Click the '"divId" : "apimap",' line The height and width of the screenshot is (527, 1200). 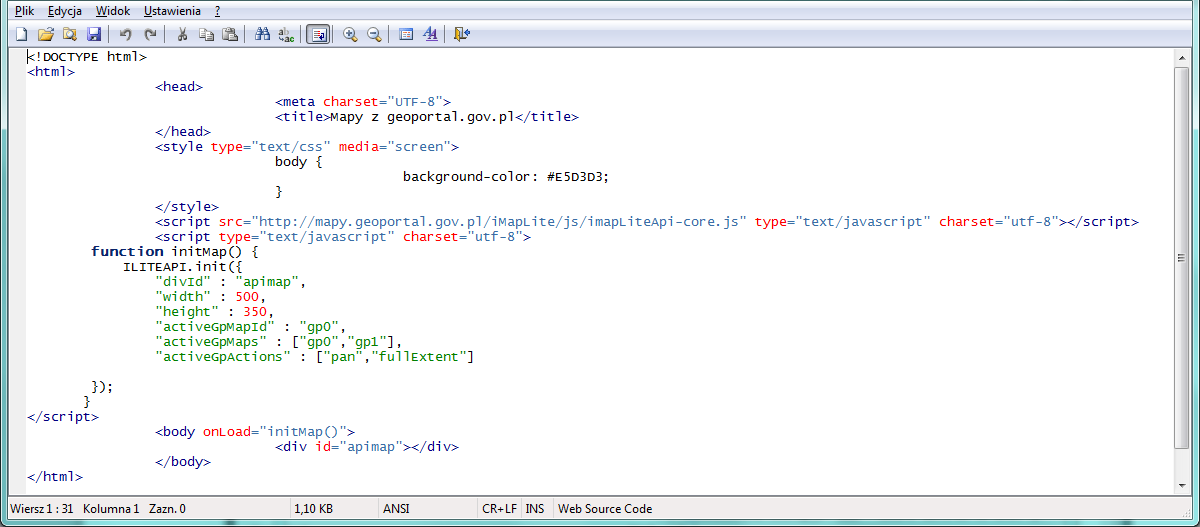coord(231,282)
